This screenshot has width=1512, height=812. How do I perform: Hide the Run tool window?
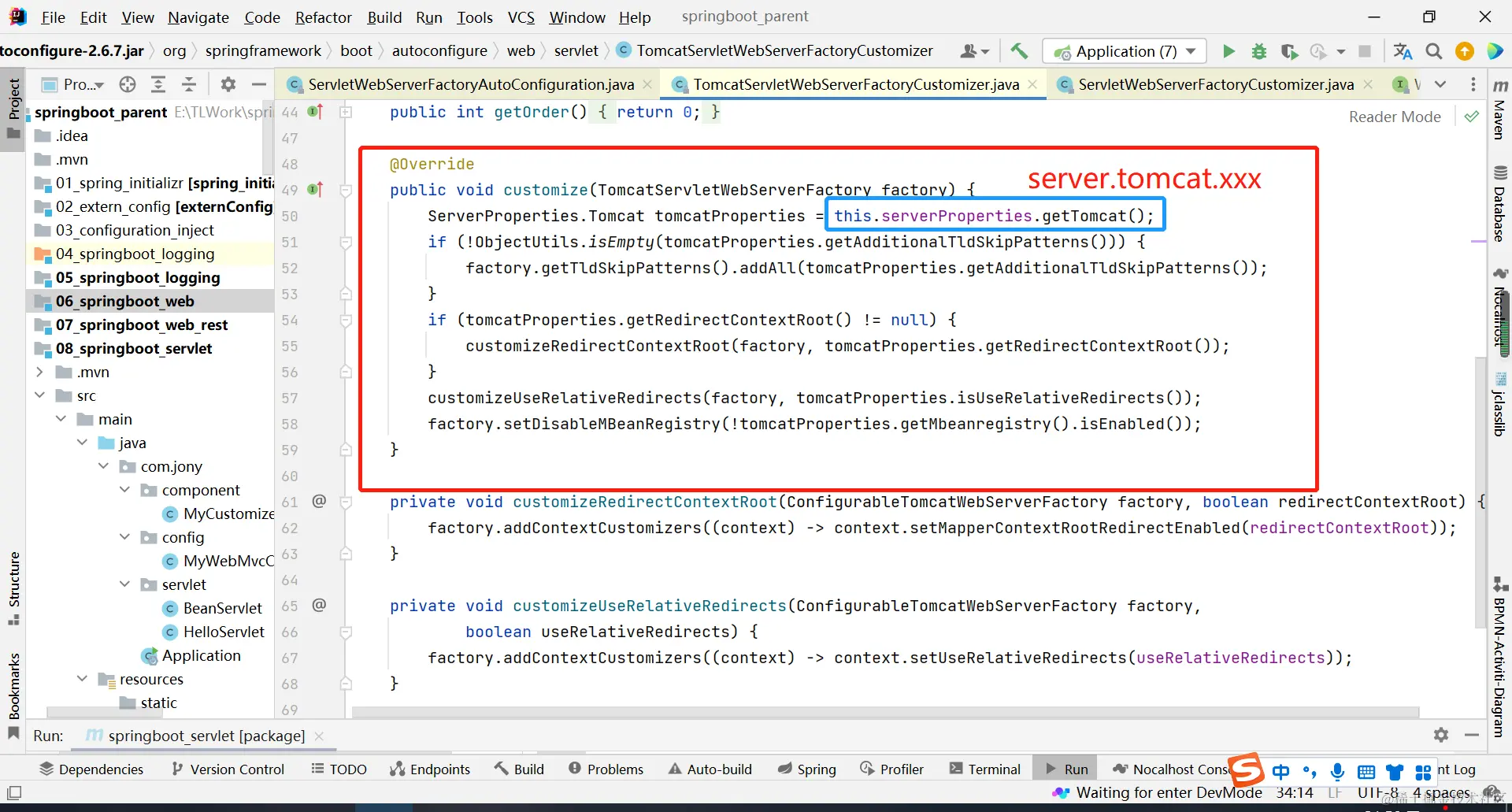tap(1471, 735)
